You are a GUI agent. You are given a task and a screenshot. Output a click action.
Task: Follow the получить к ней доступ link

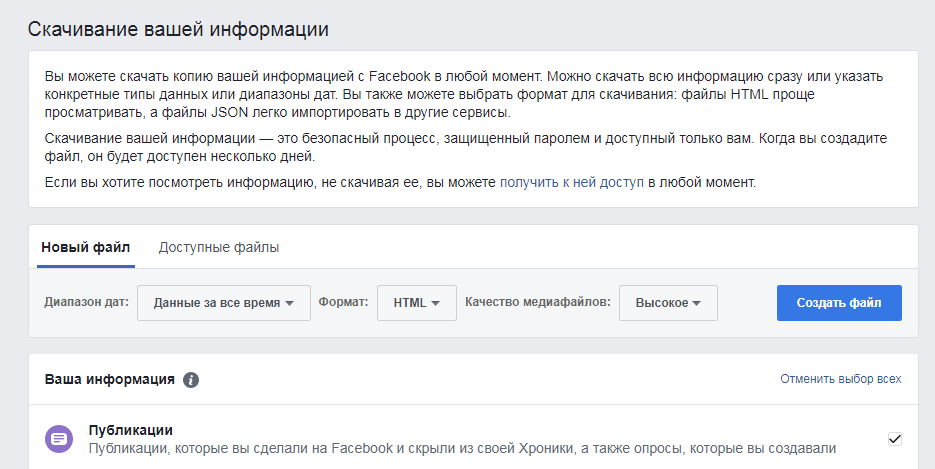click(x=572, y=182)
